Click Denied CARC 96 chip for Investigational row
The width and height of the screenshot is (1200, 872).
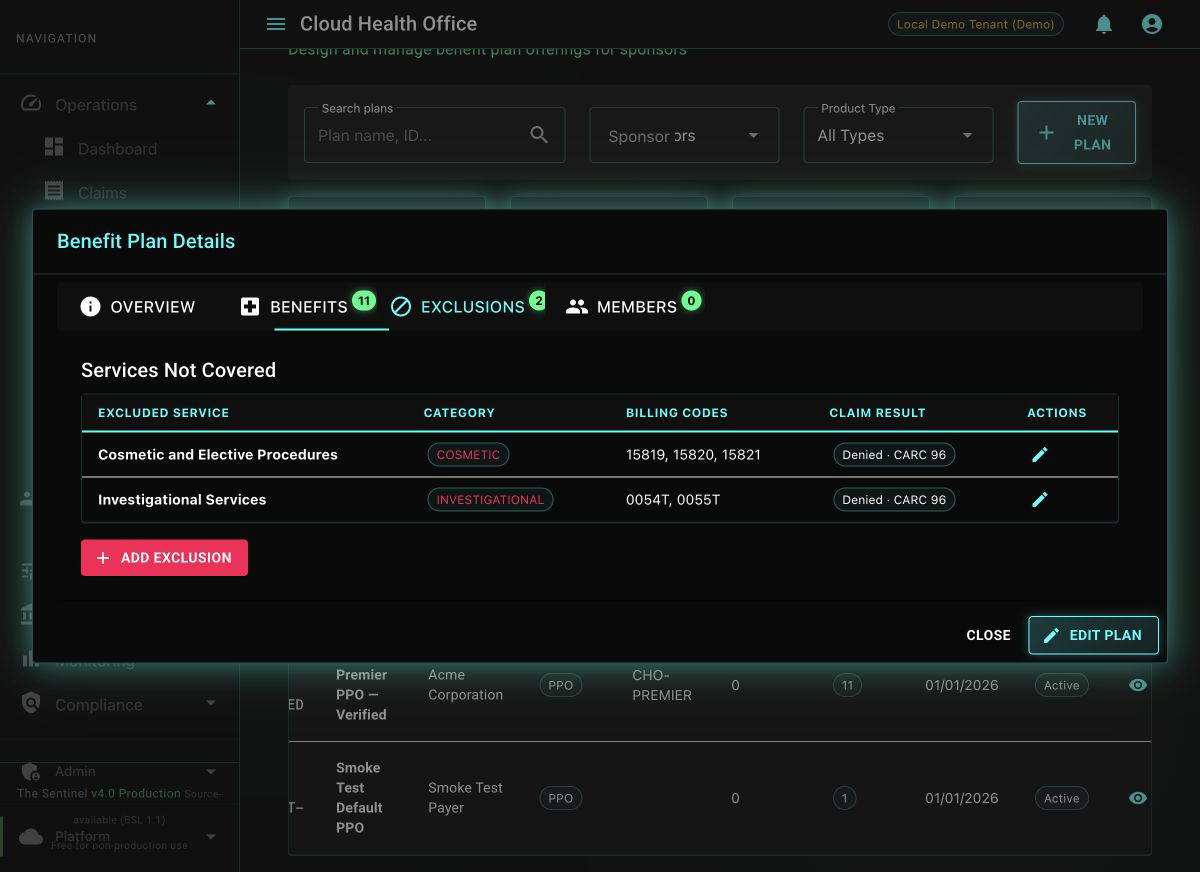coord(894,500)
